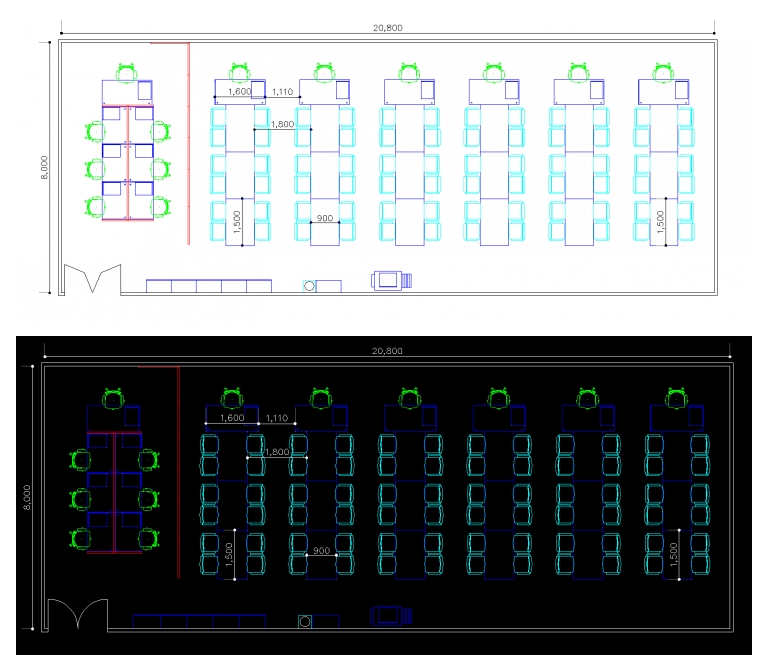Click the cabinet row along the white plan's bottom wall

coord(209,286)
